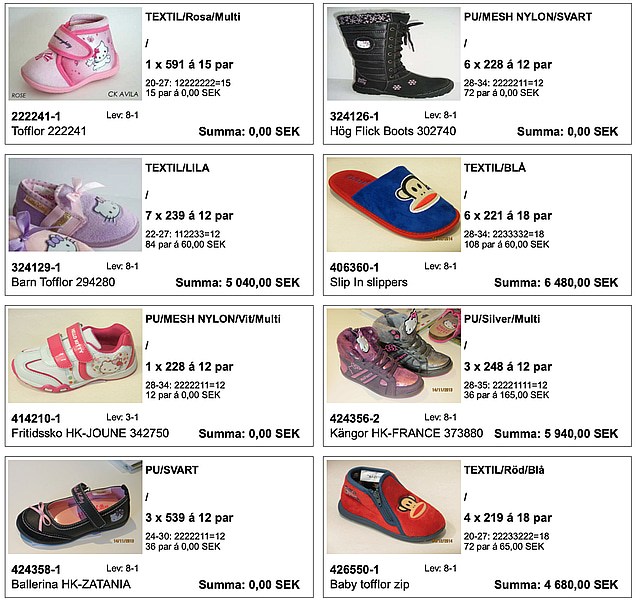Viewport: 640px width, 600px height.
Task: Open the black Hög Flick Boots photo
Action: pyautogui.click(x=393, y=53)
